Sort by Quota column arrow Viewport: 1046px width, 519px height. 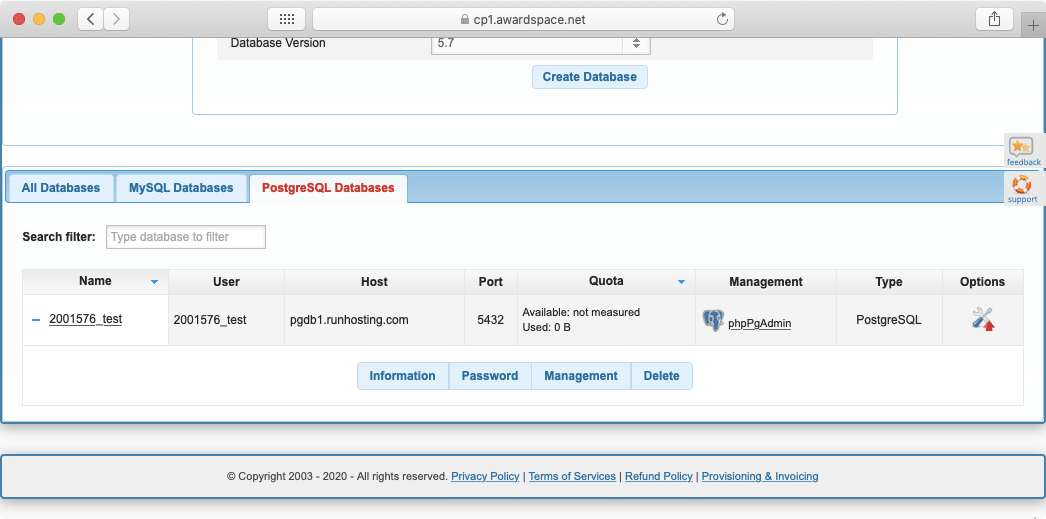pos(681,283)
